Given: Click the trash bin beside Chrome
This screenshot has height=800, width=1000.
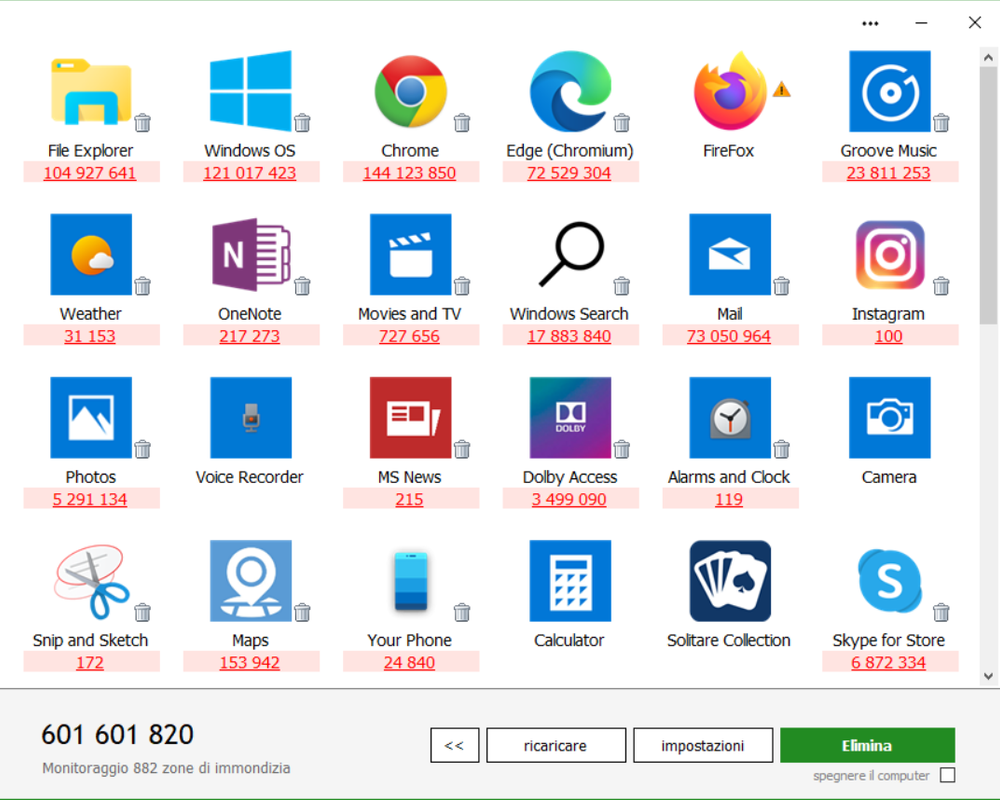Looking at the screenshot, I should pyautogui.click(x=462, y=122).
